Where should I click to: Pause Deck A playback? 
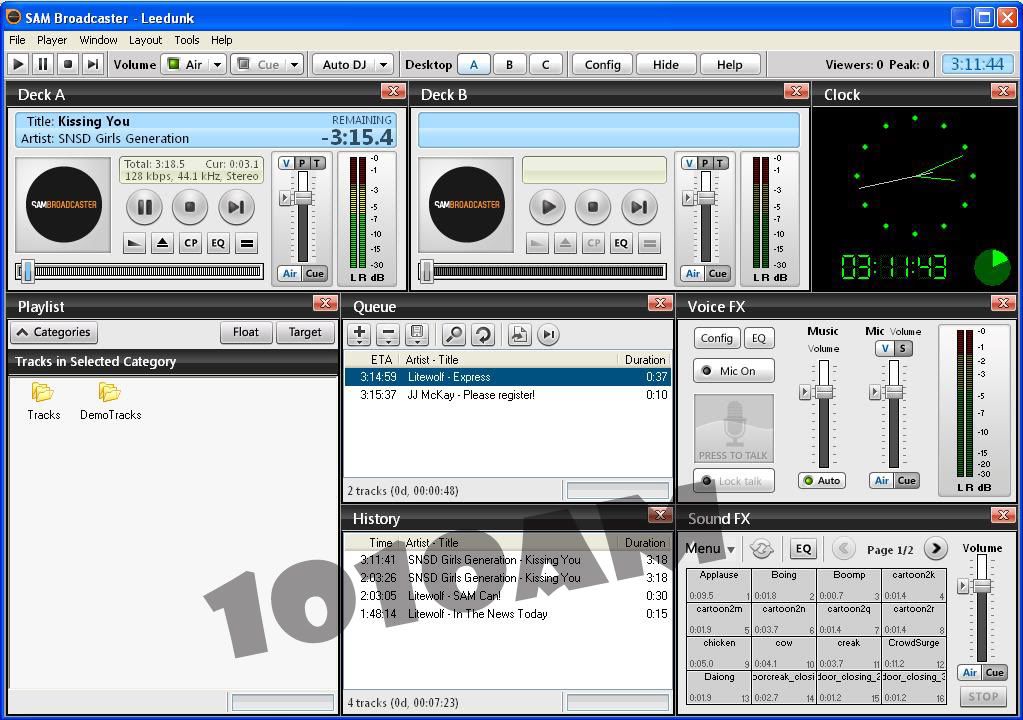(x=144, y=207)
